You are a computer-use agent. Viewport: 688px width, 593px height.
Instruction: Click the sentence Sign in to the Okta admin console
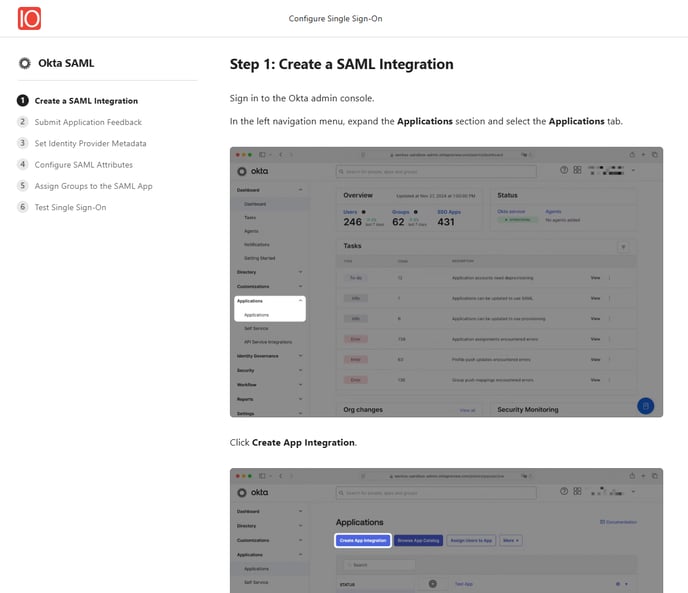pos(302,98)
